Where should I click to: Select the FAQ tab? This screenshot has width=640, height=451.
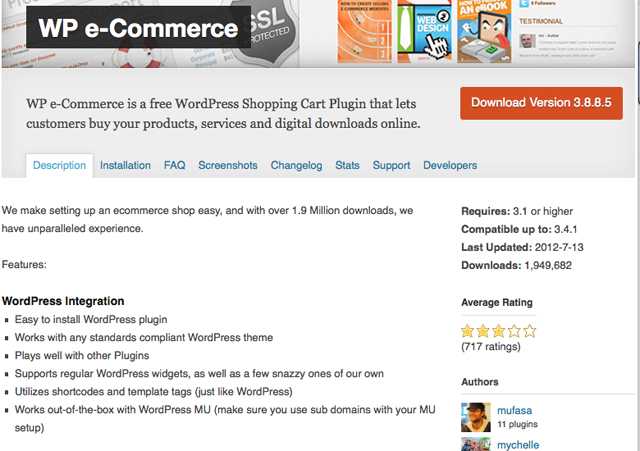coord(174,165)
